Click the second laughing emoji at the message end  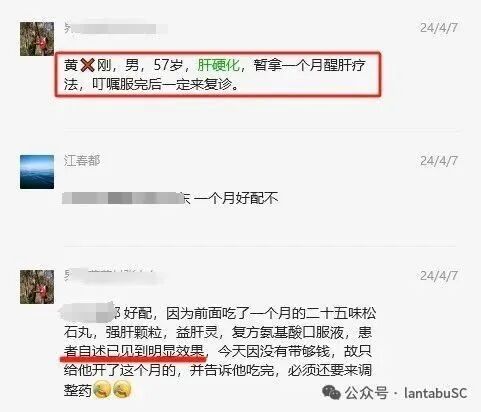click(122, 390)
